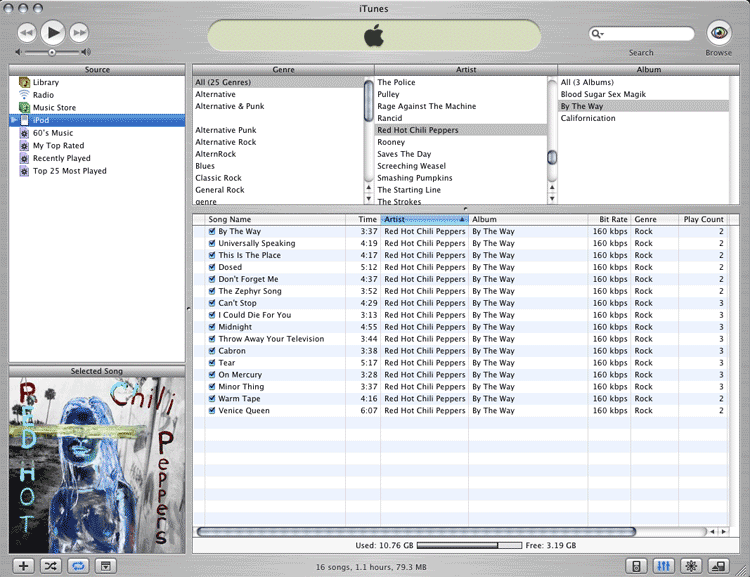750x577 pixels.
Task: Uncheck The Zephyr Song checkbox
Action: tap(212, 291)
